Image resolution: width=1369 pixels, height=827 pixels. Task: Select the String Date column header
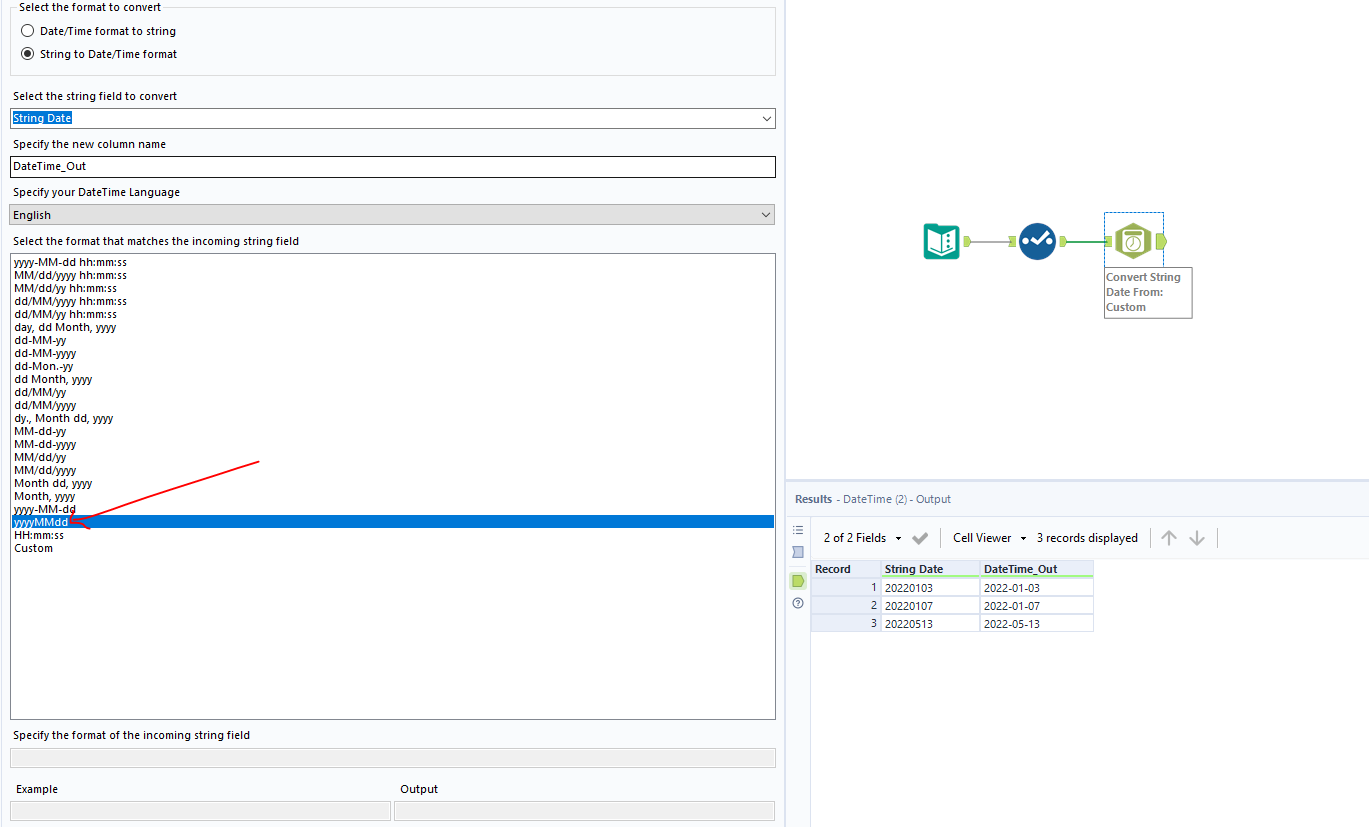point(913,568)
